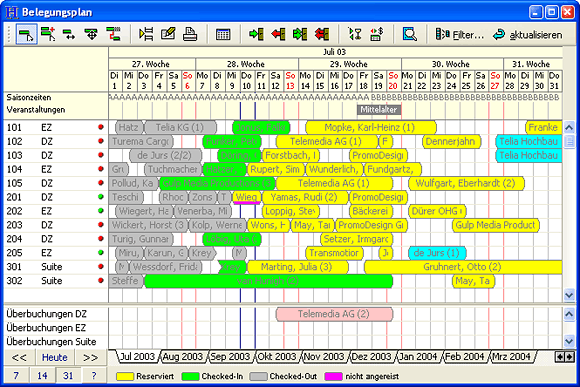Select the move booking in all directions tool
This screenshot has height=387, width=580.
[91, 34]
